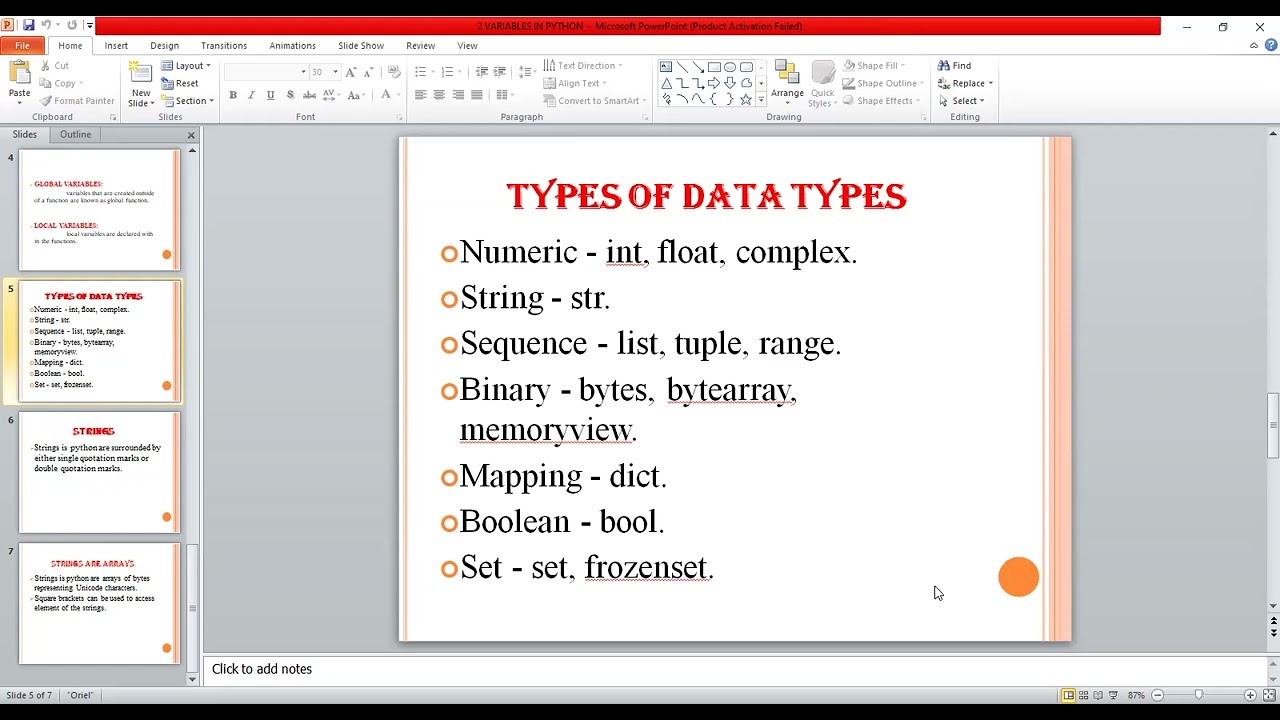Open PowerPoint Help question mark
The height and width of the screenshot is (720, 1280).
tap(1271, 45)
